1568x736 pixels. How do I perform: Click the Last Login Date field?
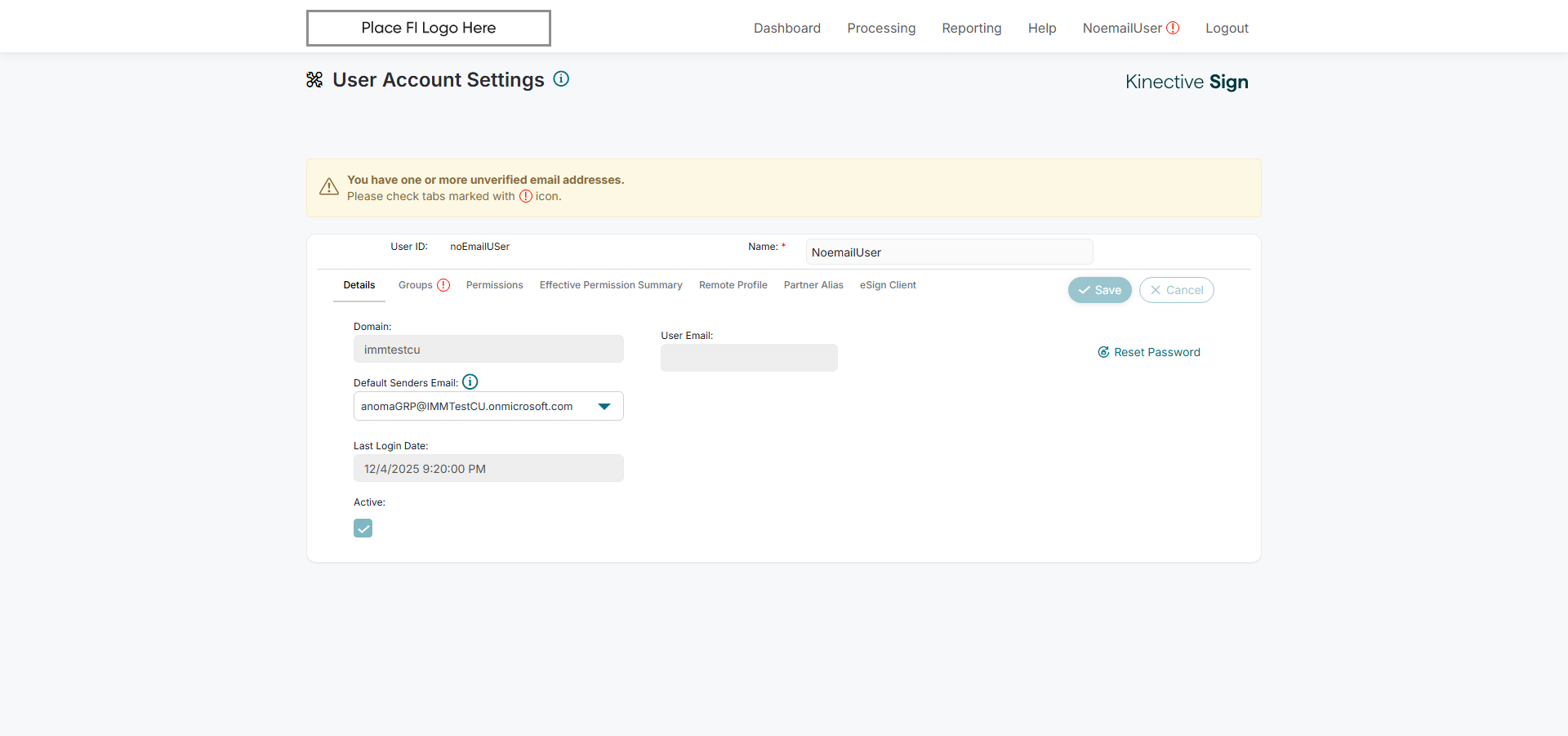pos(488,468)
